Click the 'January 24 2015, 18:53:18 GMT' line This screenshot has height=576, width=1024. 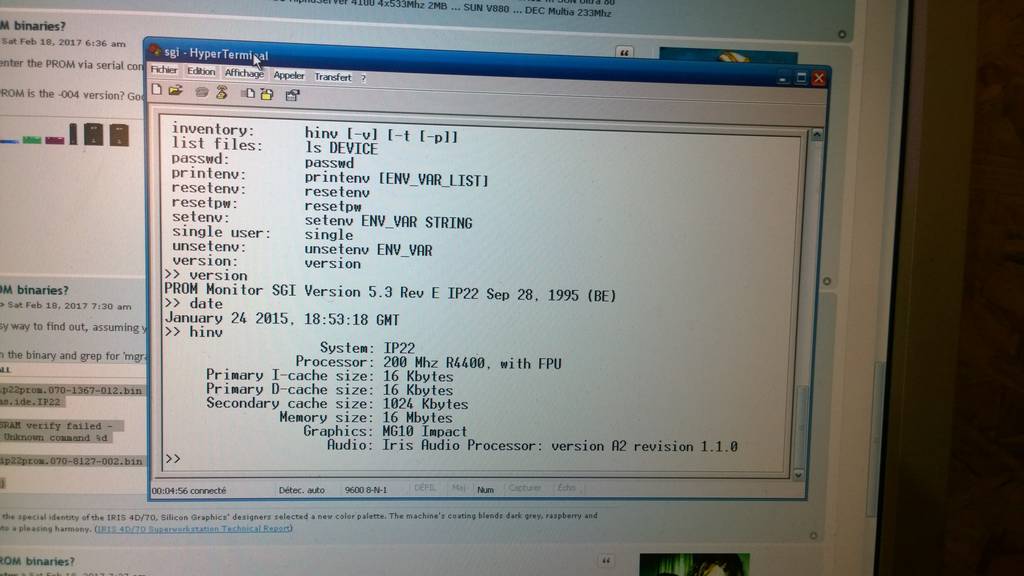tap(281, 319)
